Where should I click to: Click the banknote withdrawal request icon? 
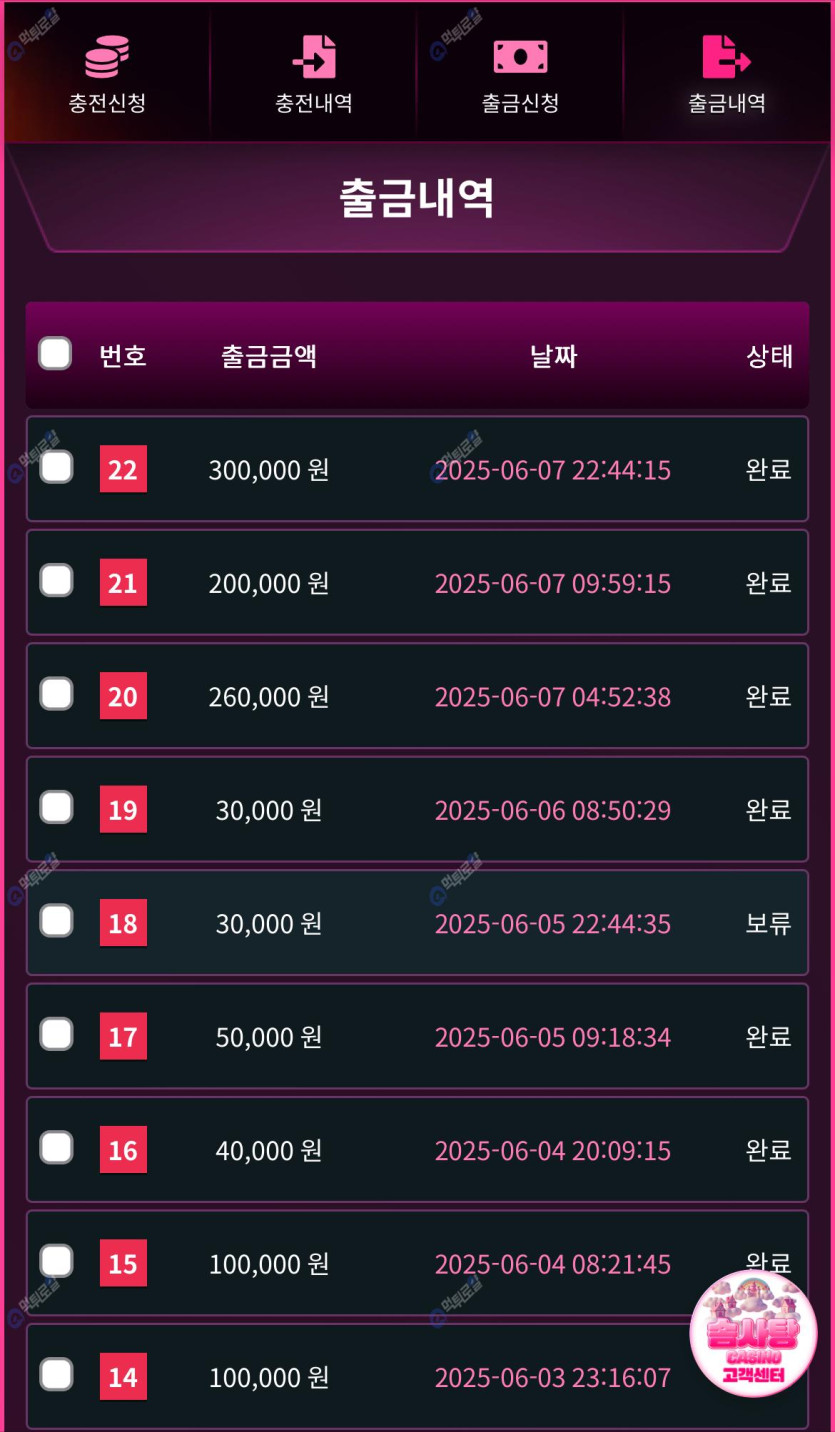520,56
